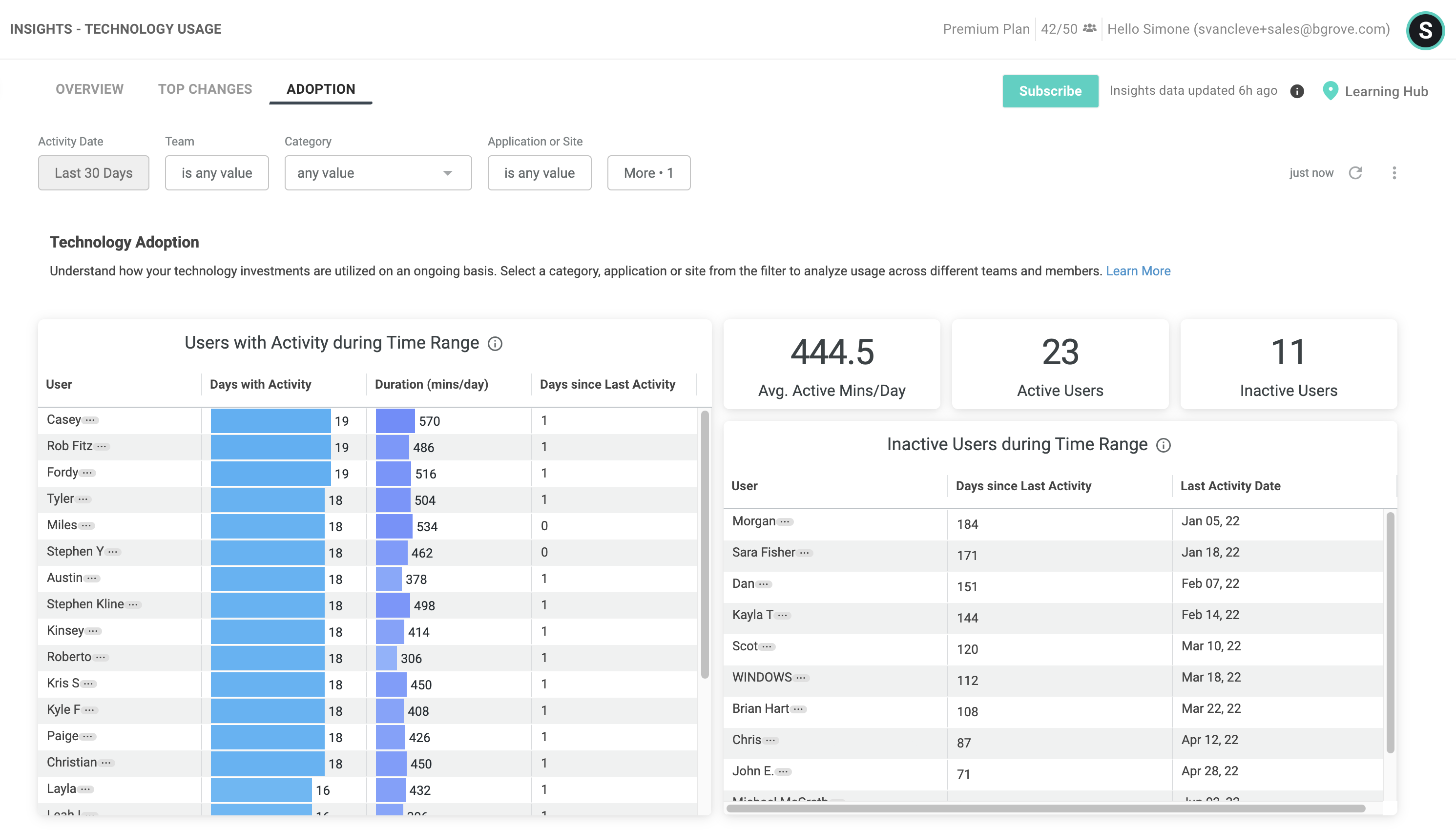
Task: Open ellipsis menu next to Brian Hart
Action: (x=799, y=709)
